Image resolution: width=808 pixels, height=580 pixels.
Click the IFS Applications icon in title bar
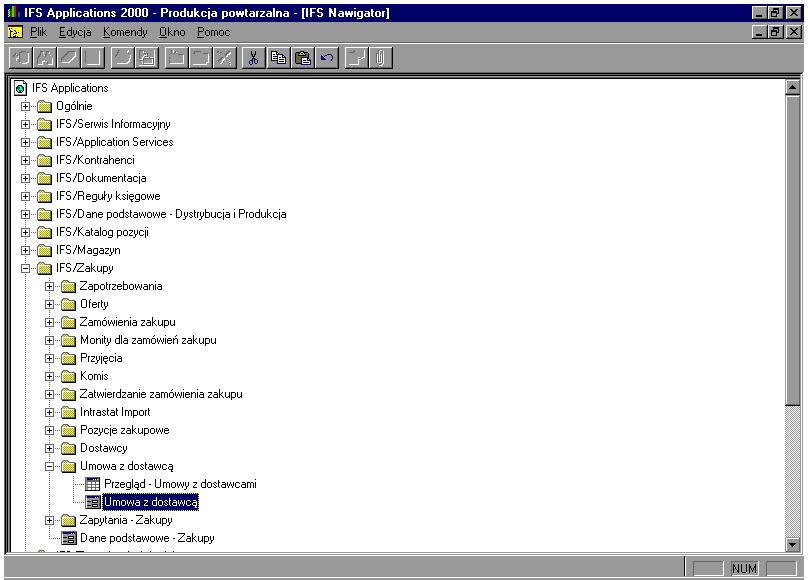pyautogui.click(x=13, y=12)
